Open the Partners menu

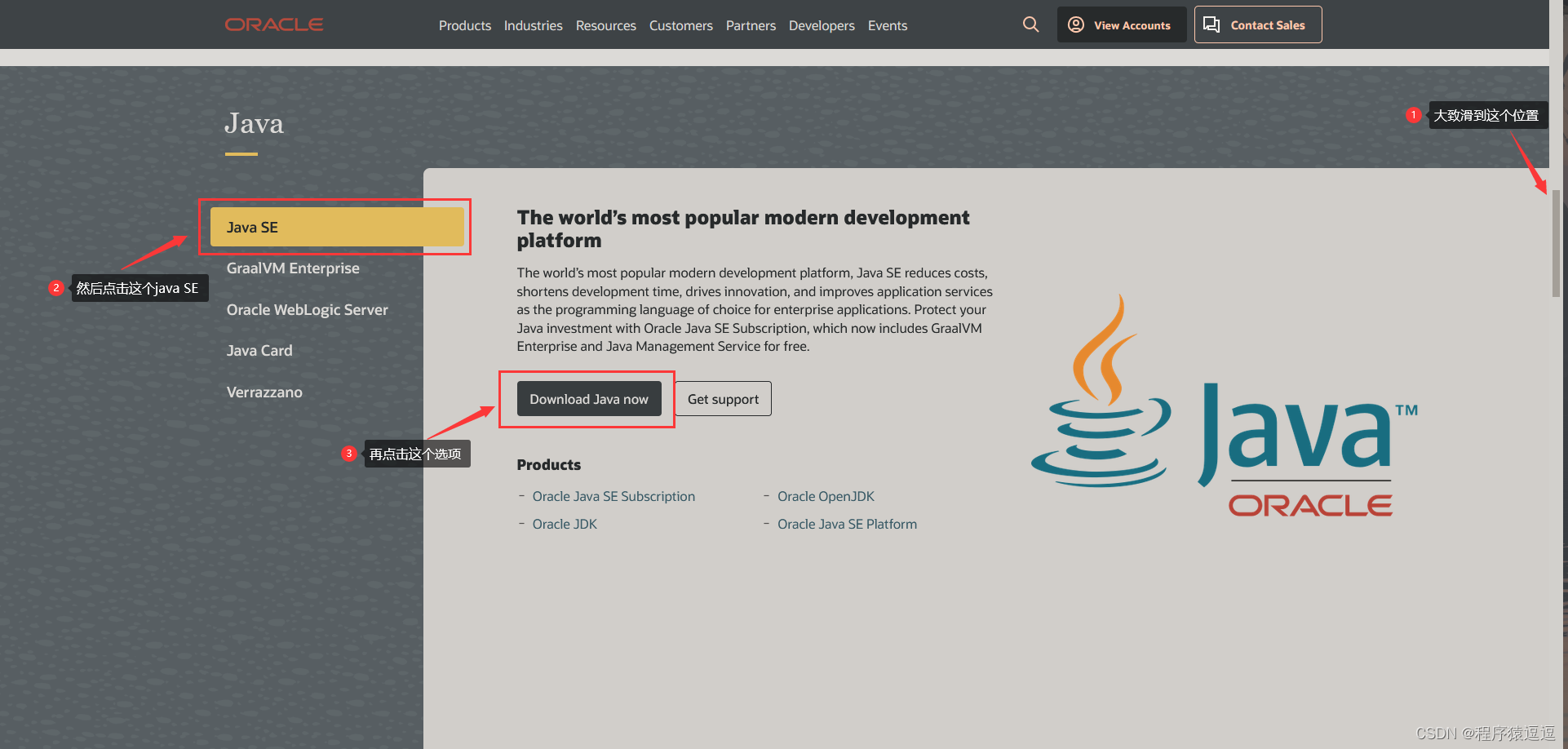pos(751,25)
